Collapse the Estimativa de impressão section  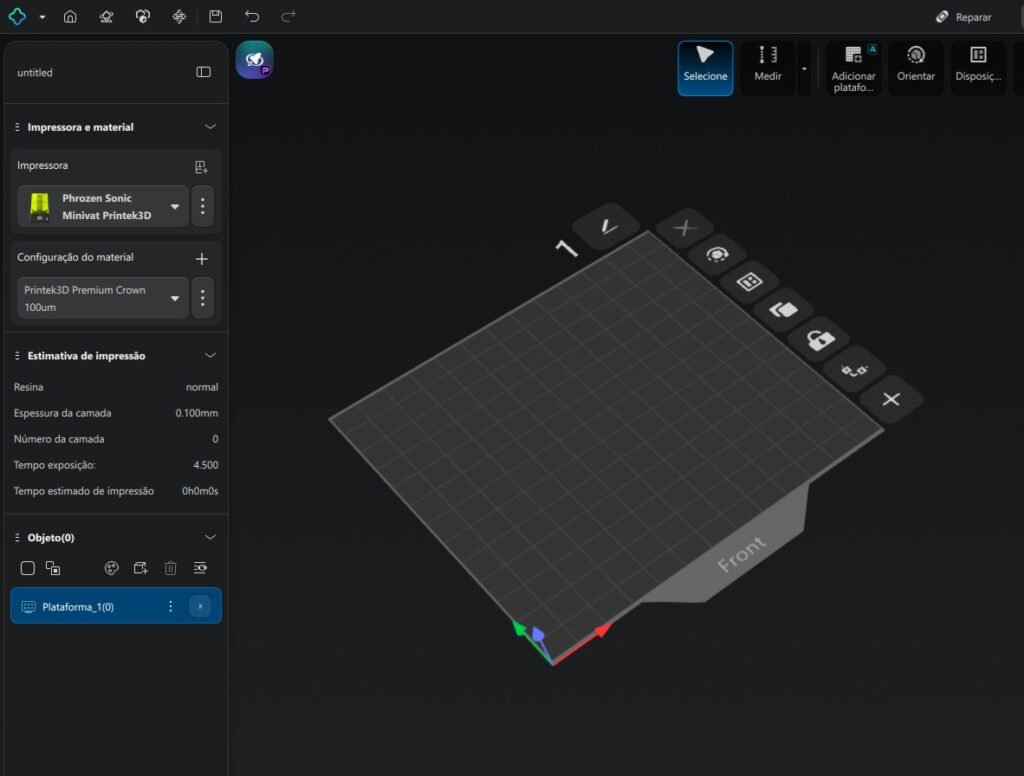click(x=210, y=356)
